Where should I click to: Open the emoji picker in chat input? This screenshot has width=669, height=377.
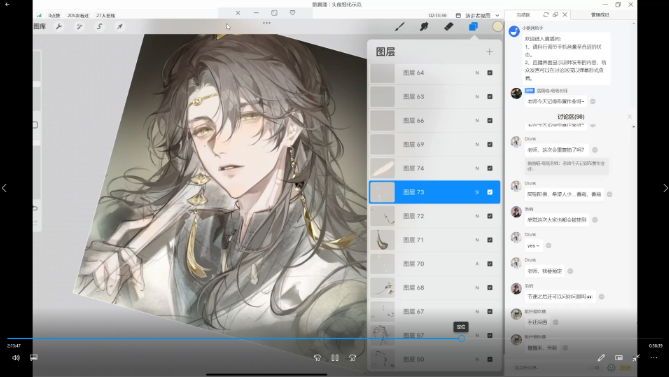point(611,368)
